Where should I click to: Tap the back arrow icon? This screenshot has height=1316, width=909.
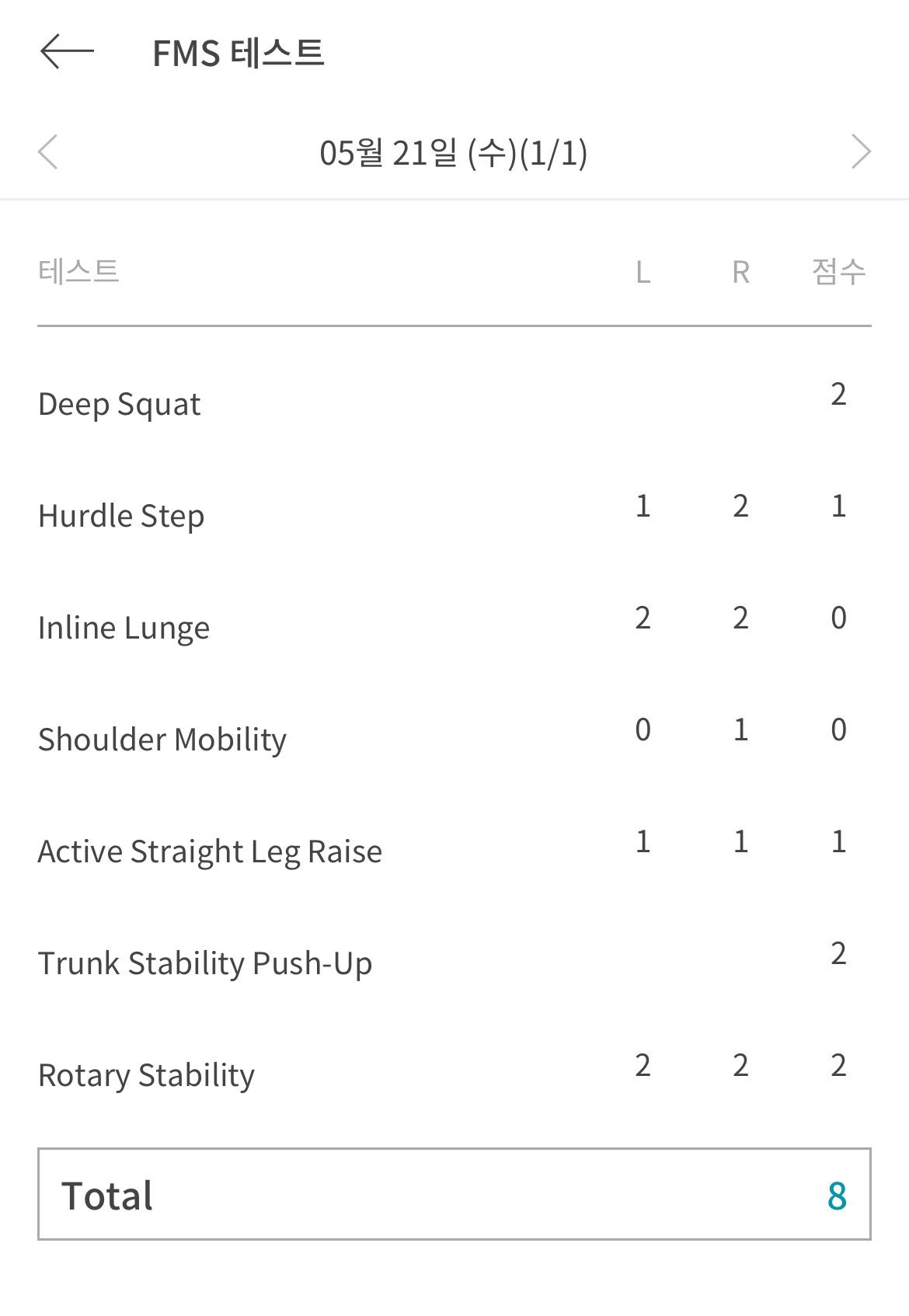(x=67, y=52)
